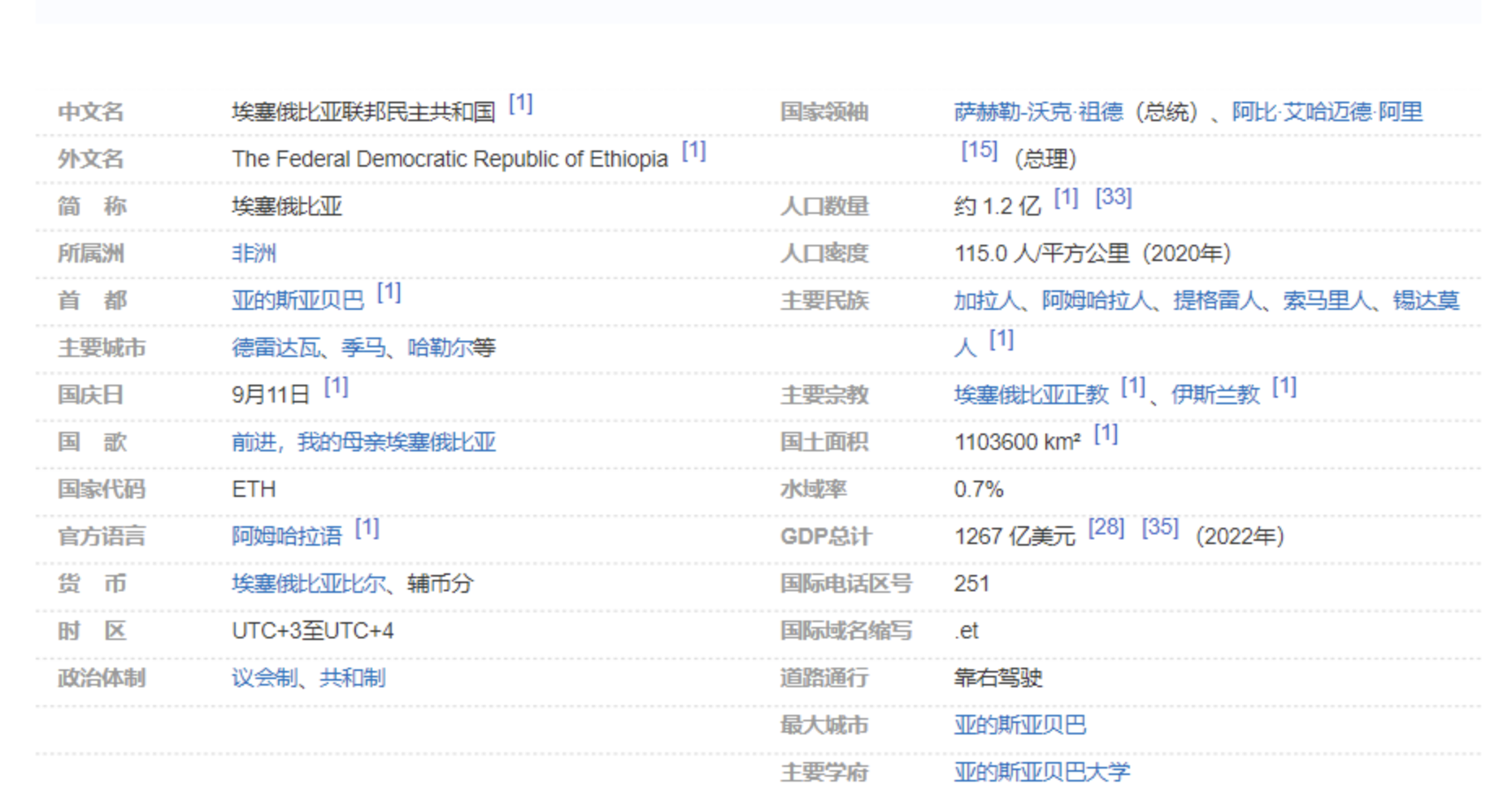The width and height of the screenshot is (1512, 810).
Task: Select the population density value 115.0 人/平方公里
Action: click(1042, 254)
